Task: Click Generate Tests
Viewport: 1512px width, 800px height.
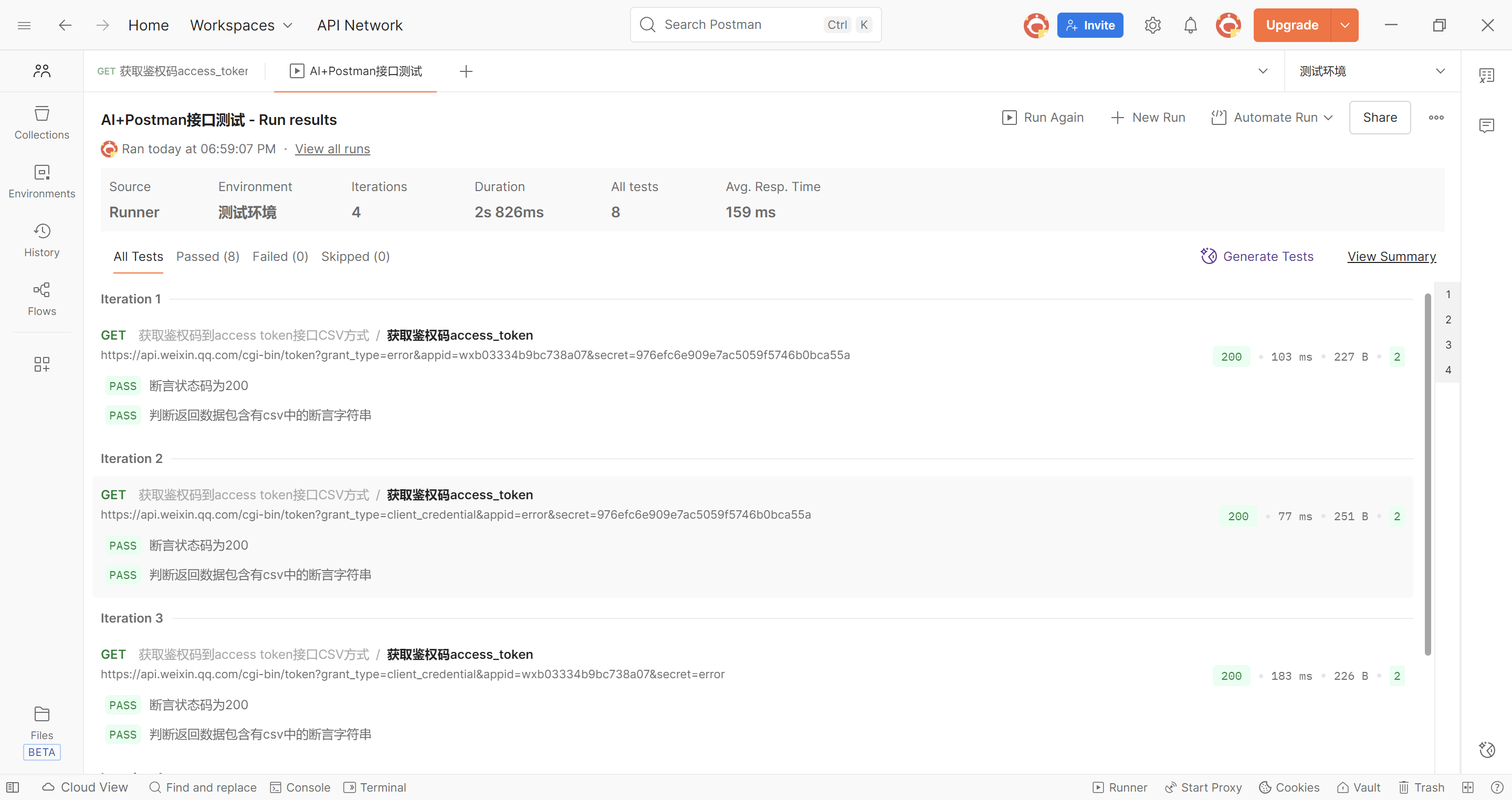Action: click(x=1257, y=257)
